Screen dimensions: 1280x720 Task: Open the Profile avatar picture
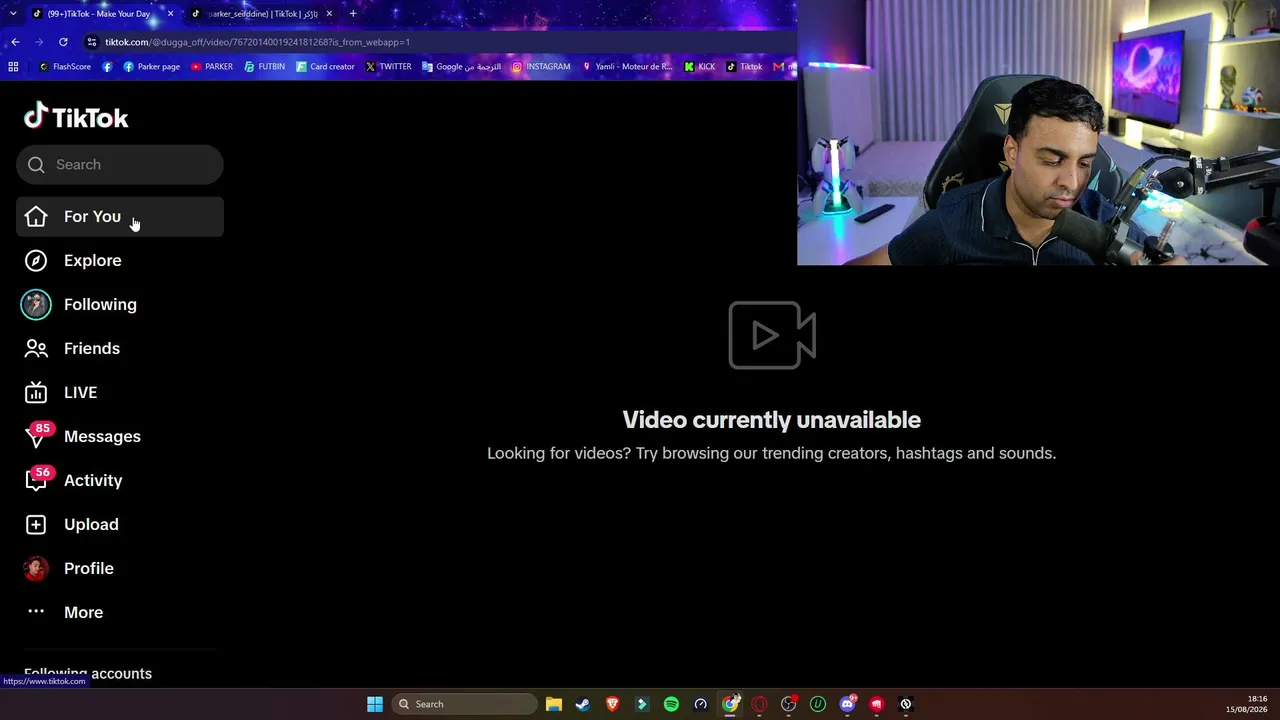[36, 569]
